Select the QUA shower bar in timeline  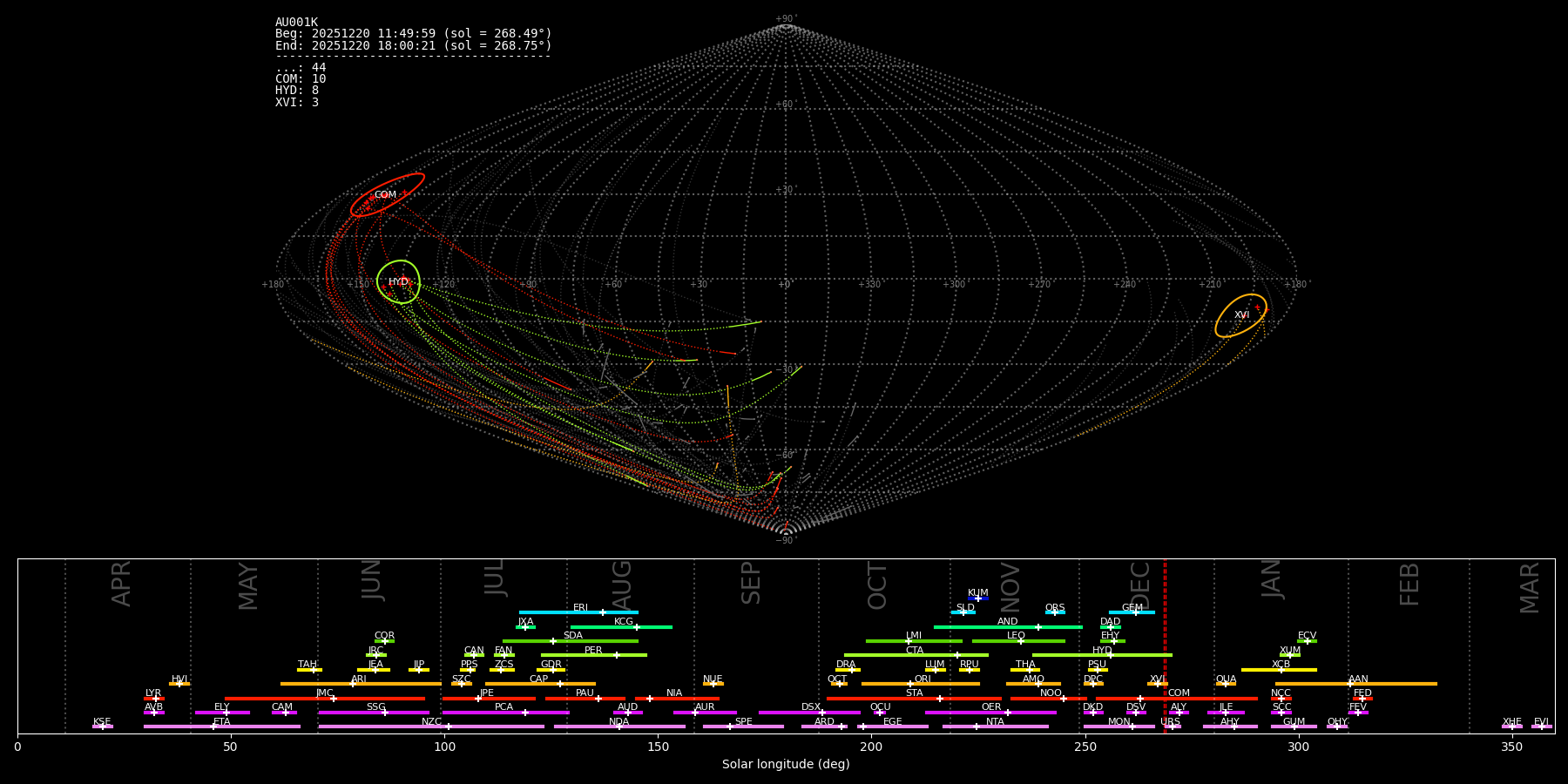click(x=1226, y=684)
